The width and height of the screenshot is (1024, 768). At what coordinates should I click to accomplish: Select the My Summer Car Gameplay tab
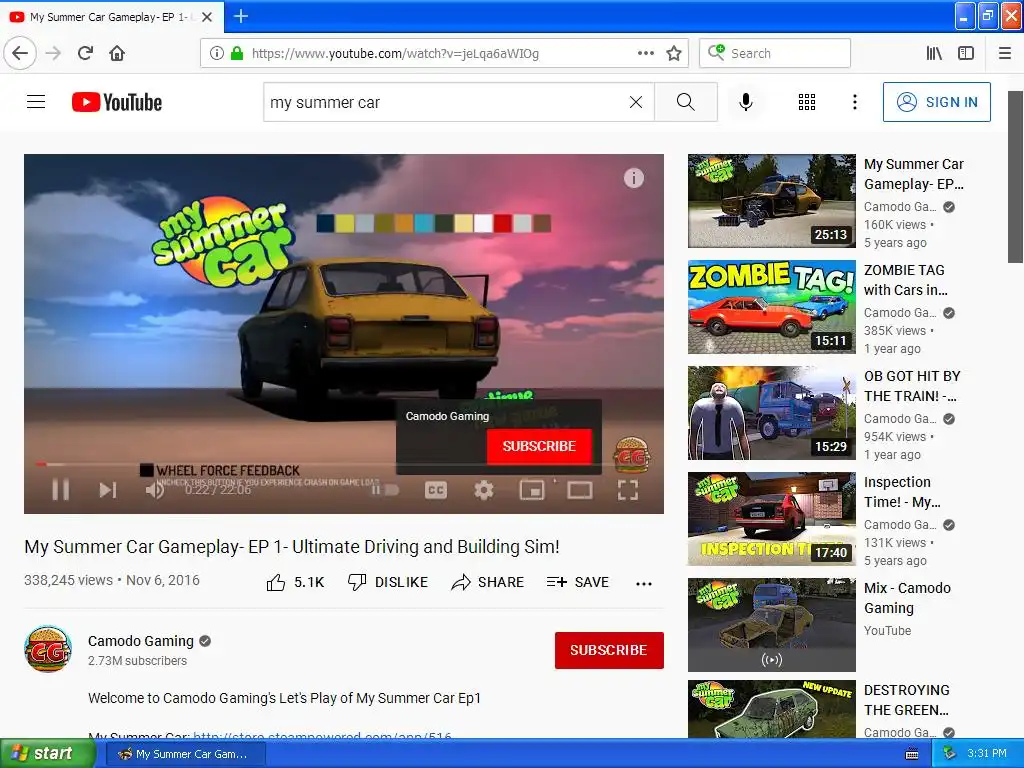[112, 17]
